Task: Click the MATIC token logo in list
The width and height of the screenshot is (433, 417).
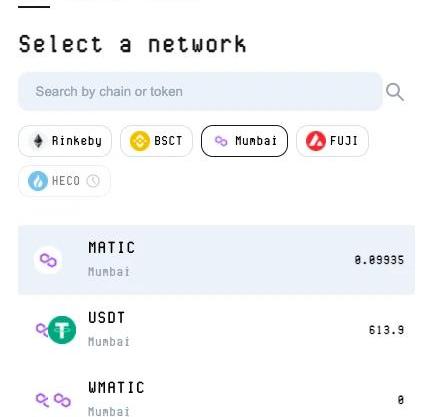Action: click(x=48, y=260)
